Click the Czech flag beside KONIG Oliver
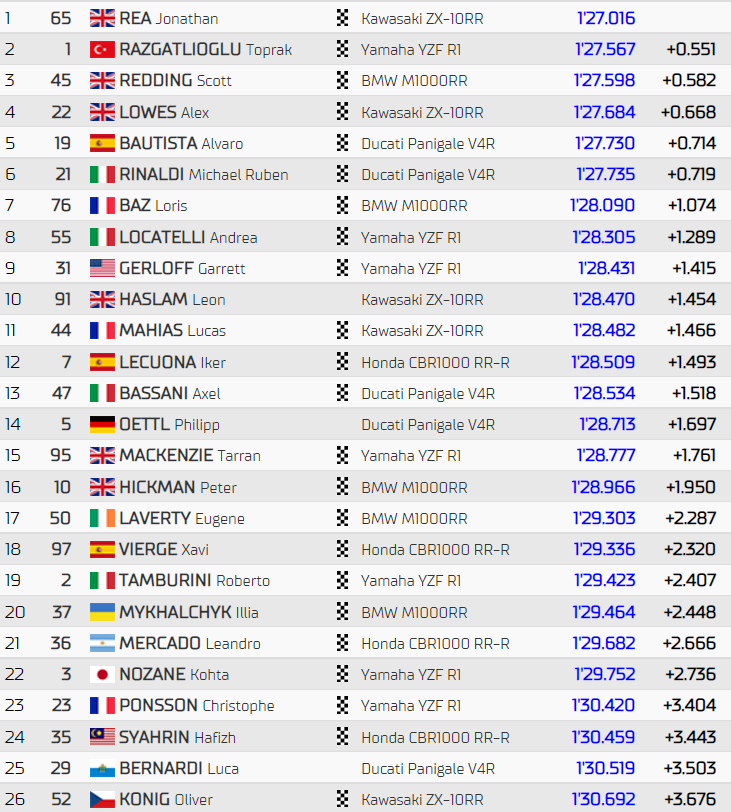731x812 pixels. tap(102, 800)
